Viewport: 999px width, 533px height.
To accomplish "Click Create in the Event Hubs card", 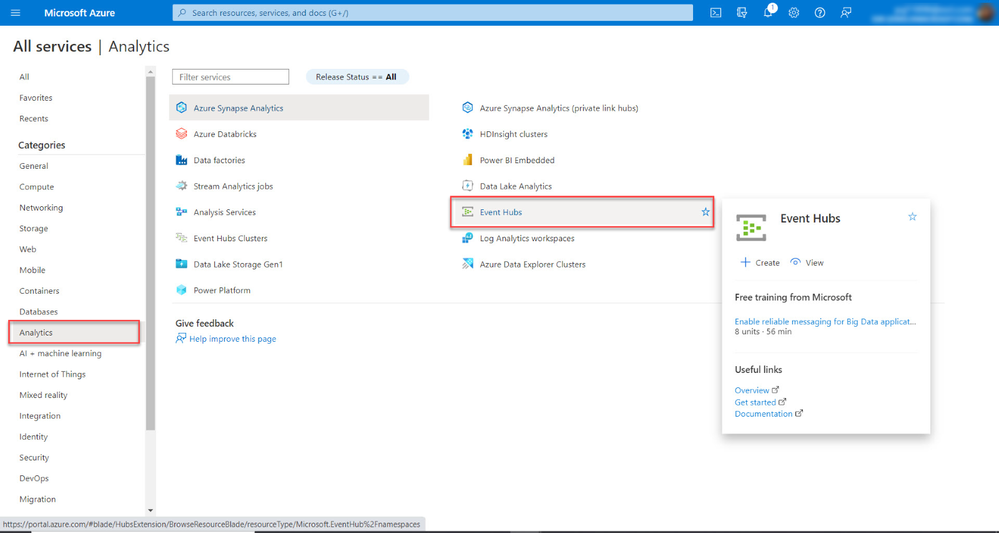I will tap(760, 263).
